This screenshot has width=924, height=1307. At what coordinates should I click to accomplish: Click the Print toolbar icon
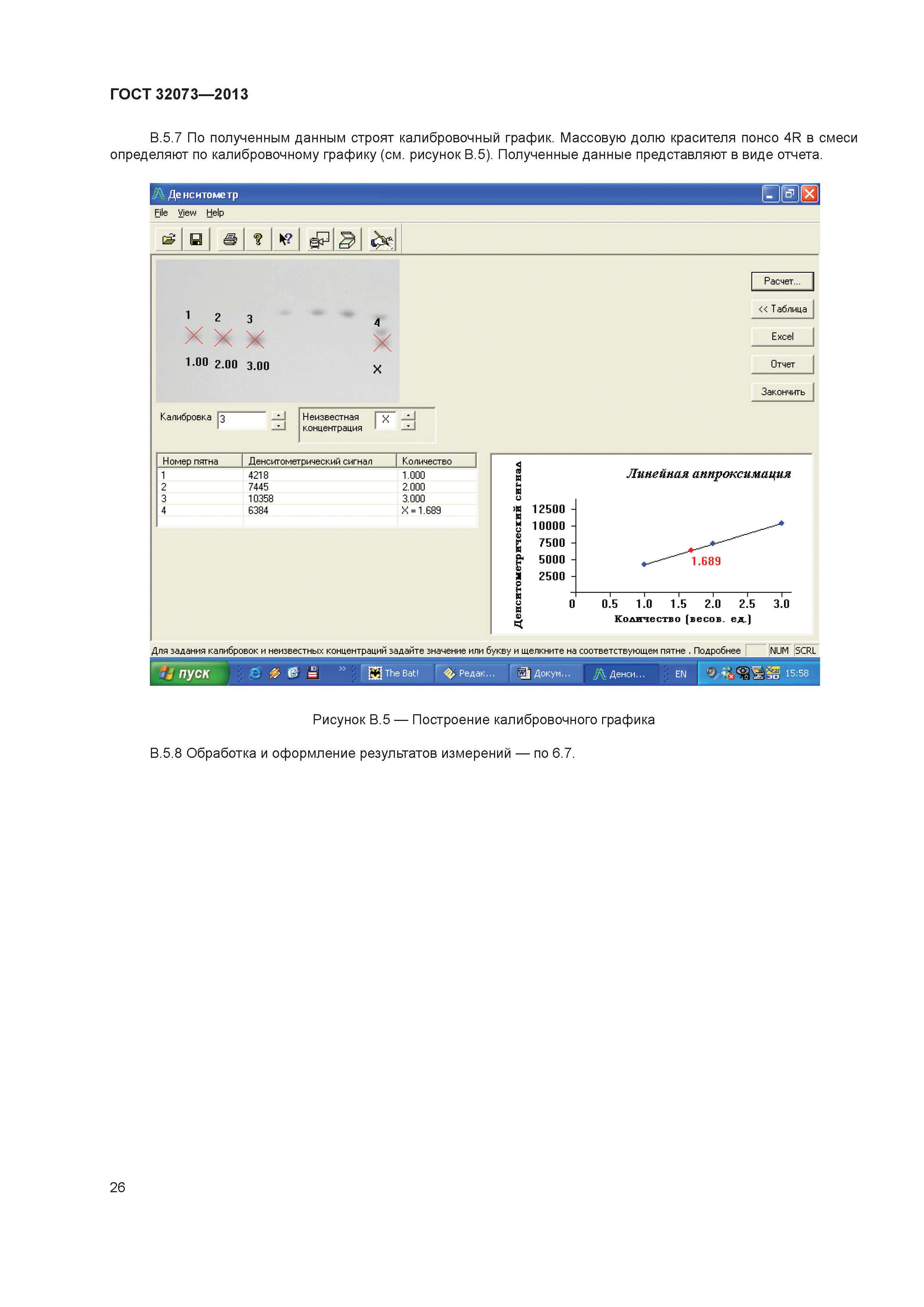pos(230,240)
